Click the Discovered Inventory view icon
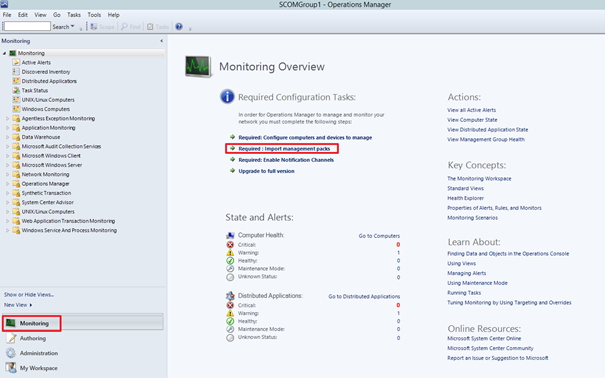605x378 pixels. click(16, 71)
